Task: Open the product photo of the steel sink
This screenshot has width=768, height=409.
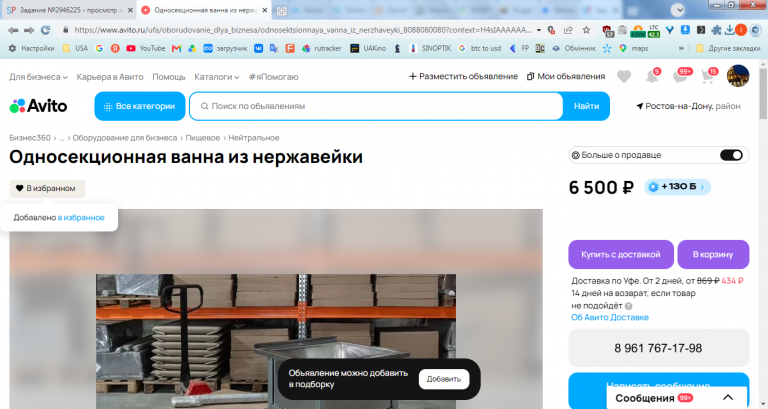Action: [x=276, y=341]
